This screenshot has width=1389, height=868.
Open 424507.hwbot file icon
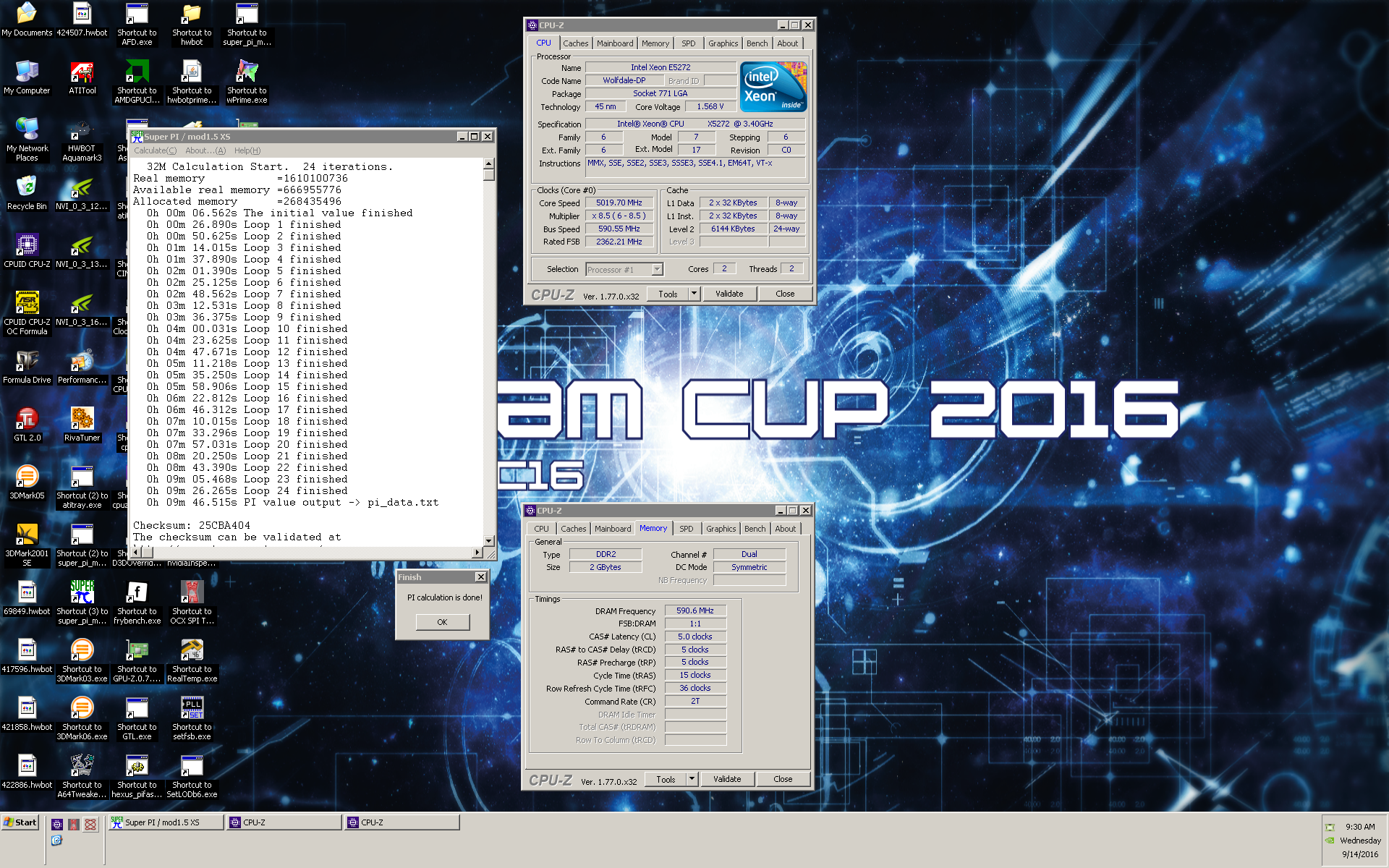point(82,20)
